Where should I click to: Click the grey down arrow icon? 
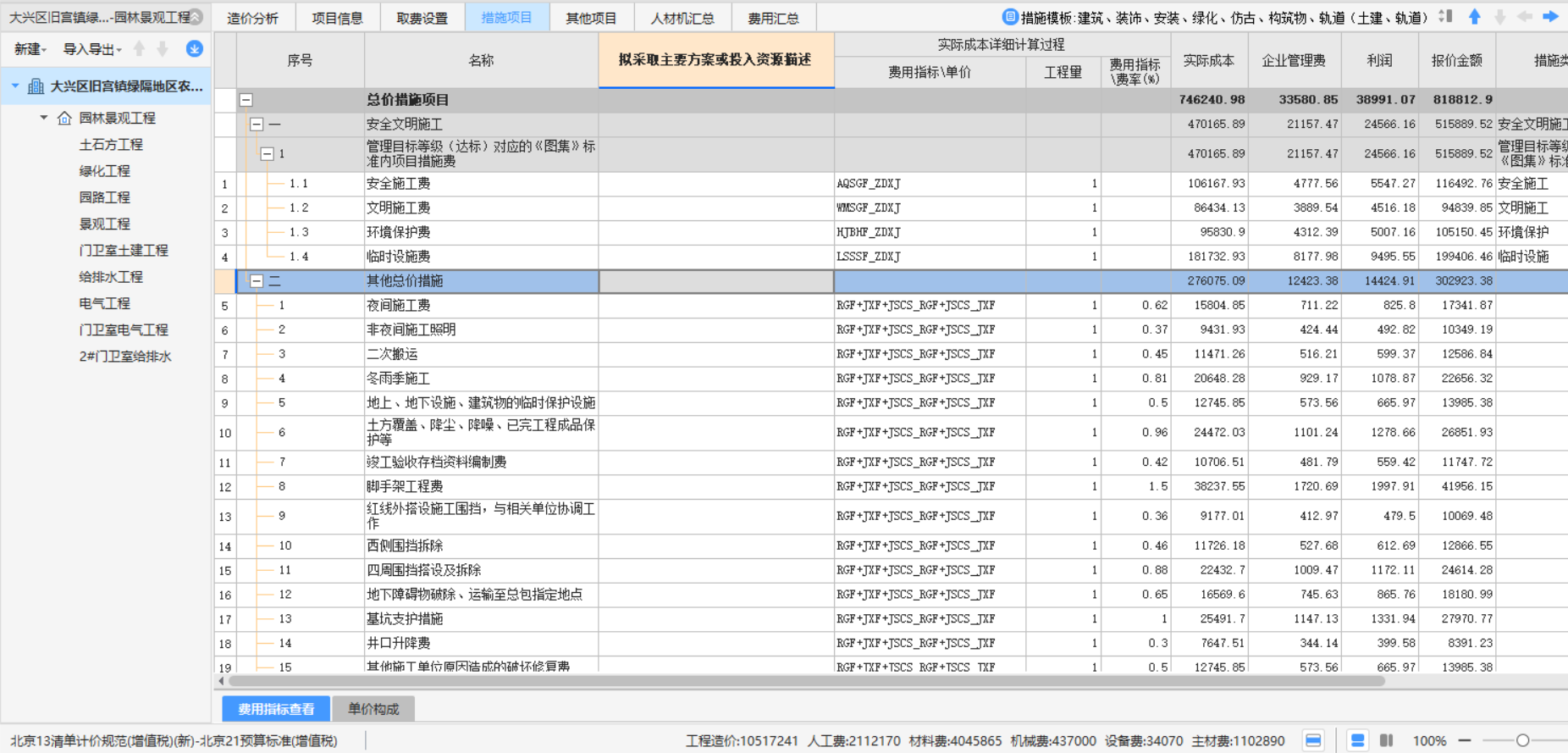pos(1499,17)
